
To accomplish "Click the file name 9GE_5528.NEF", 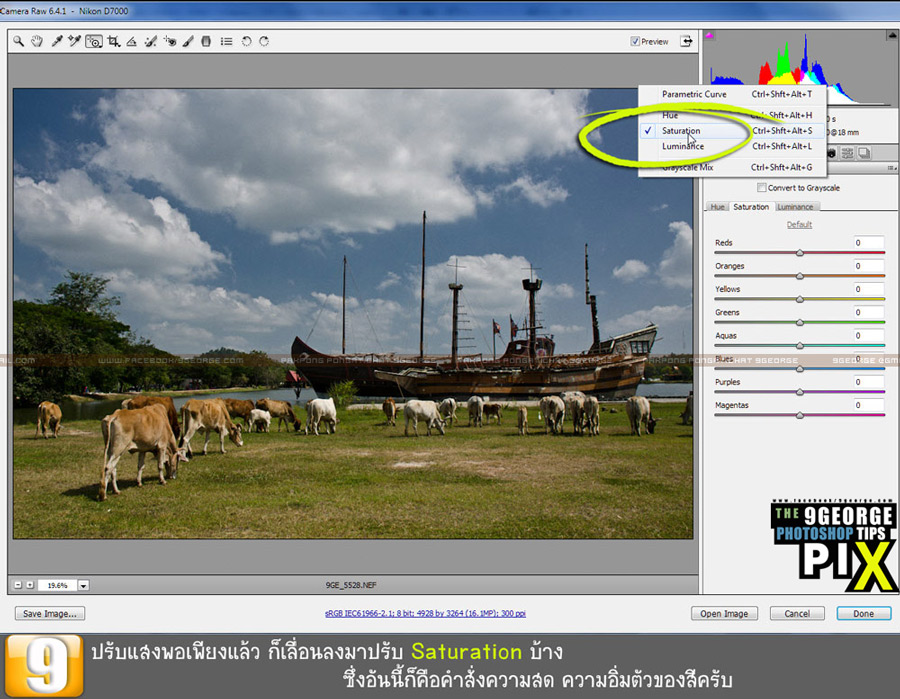I will [x=351, y=585].
